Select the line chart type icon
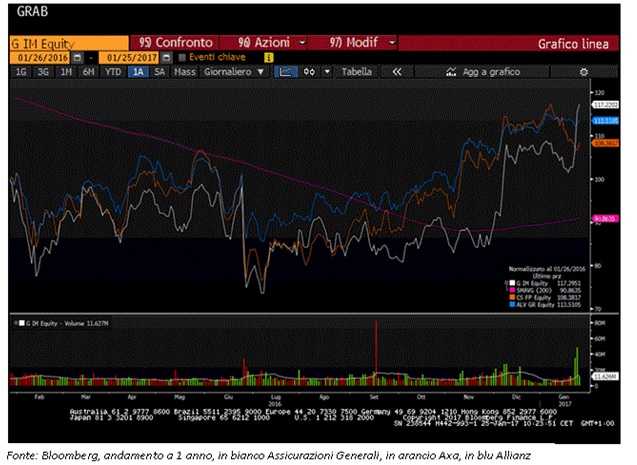Image resolution: width=637 pixels, height=465 pixels. point(286,72)
